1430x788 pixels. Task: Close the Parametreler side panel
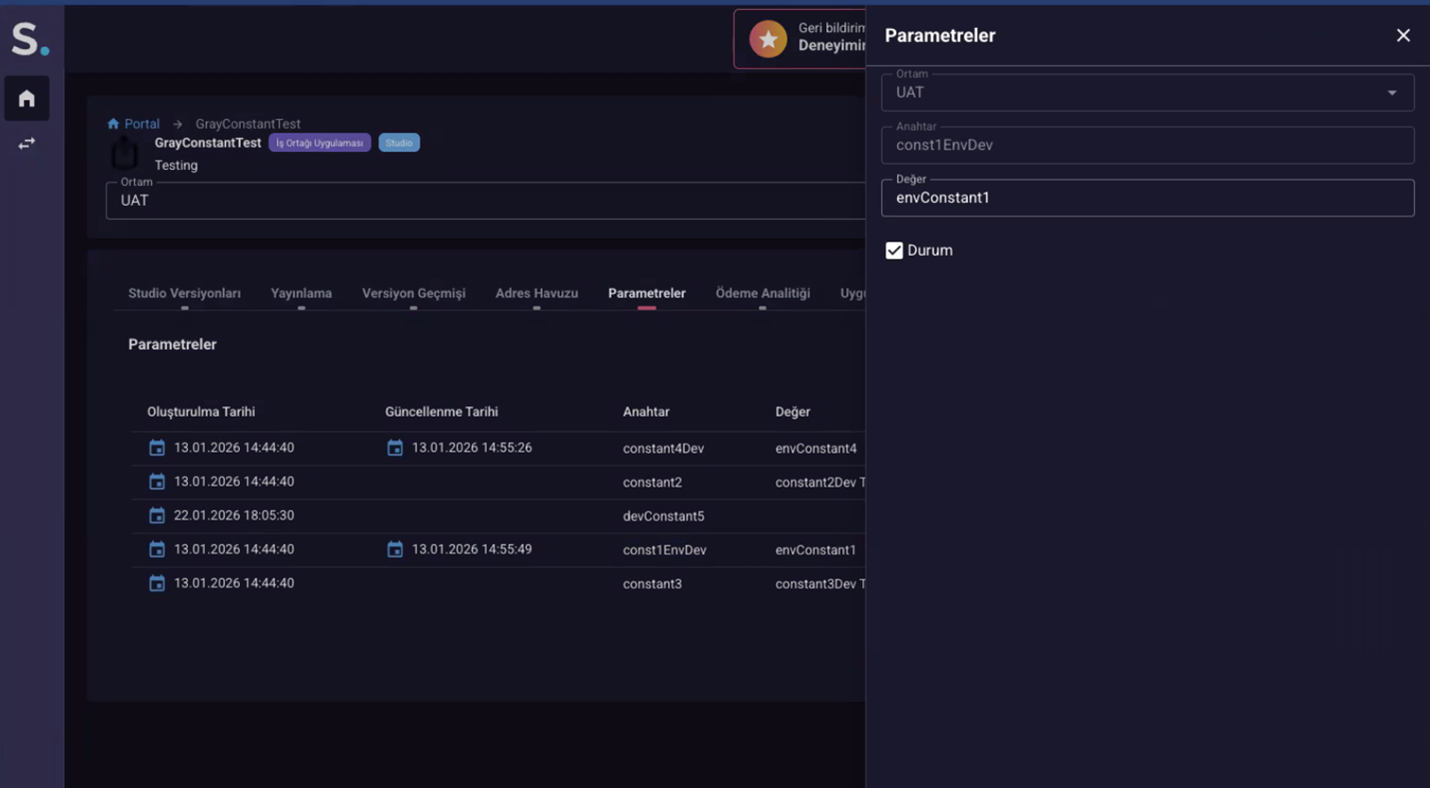tap(1403, 36)
